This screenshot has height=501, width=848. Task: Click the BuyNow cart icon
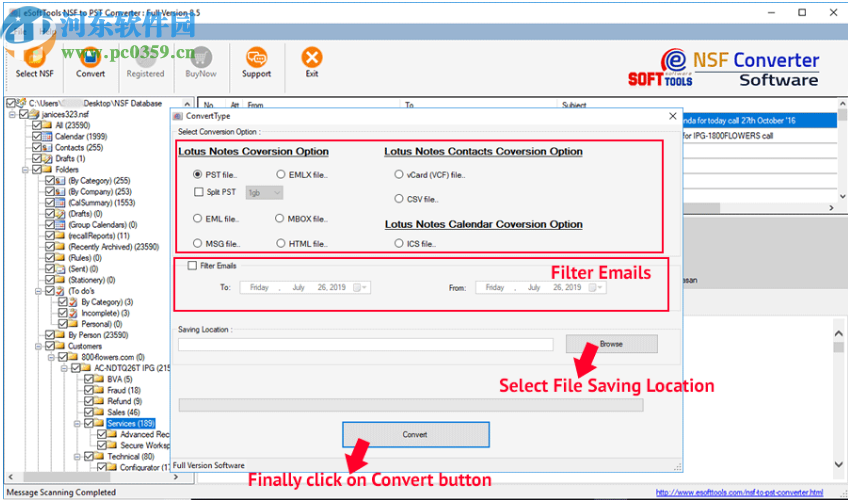(201, 57)
